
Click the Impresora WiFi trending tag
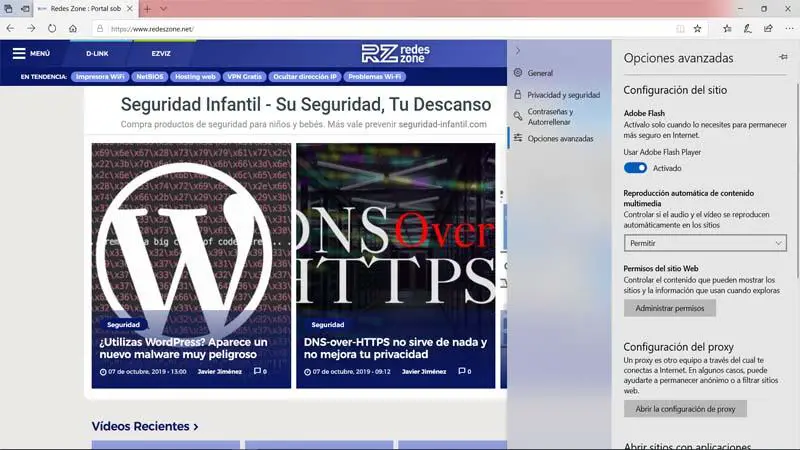100,77
